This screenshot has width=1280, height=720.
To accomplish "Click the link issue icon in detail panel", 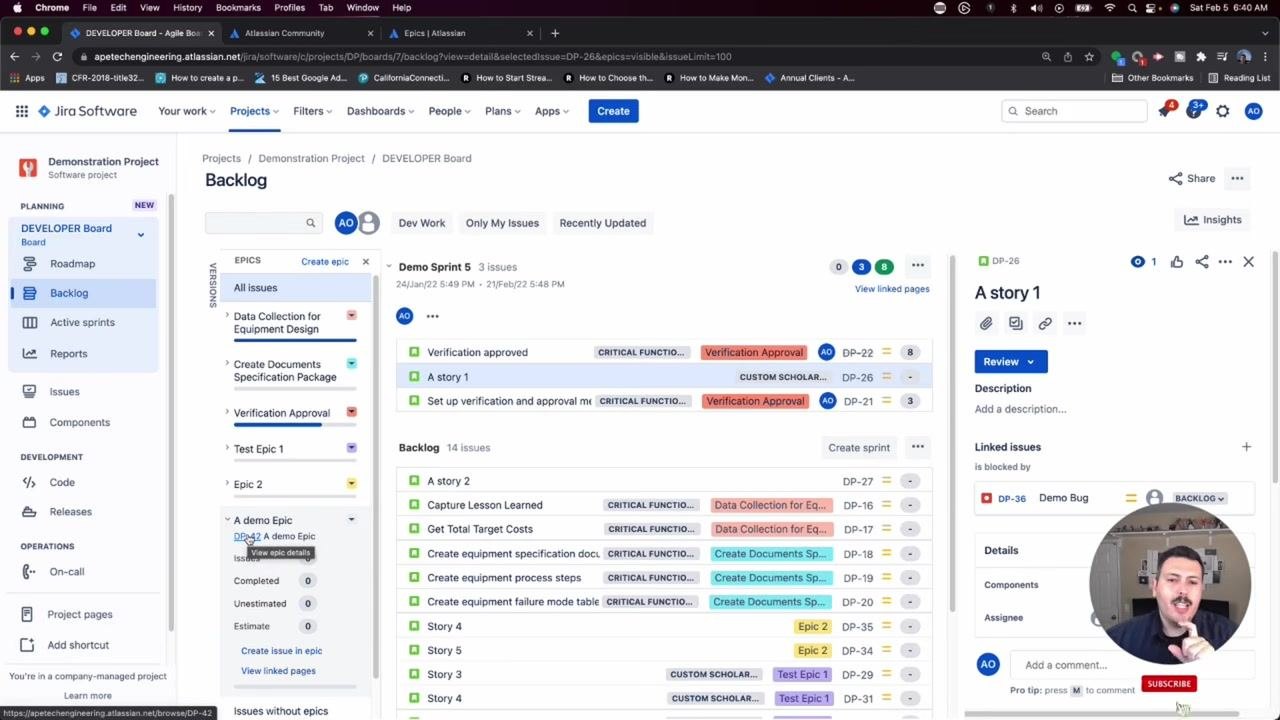I will (x=1045, y=323).
